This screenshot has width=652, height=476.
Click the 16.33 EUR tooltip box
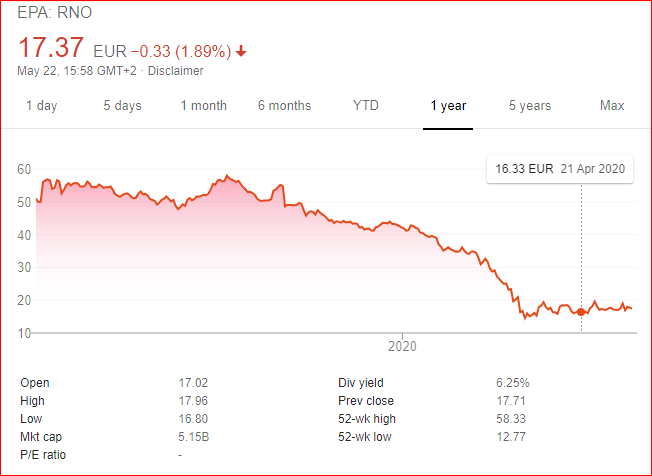[560, 169]
